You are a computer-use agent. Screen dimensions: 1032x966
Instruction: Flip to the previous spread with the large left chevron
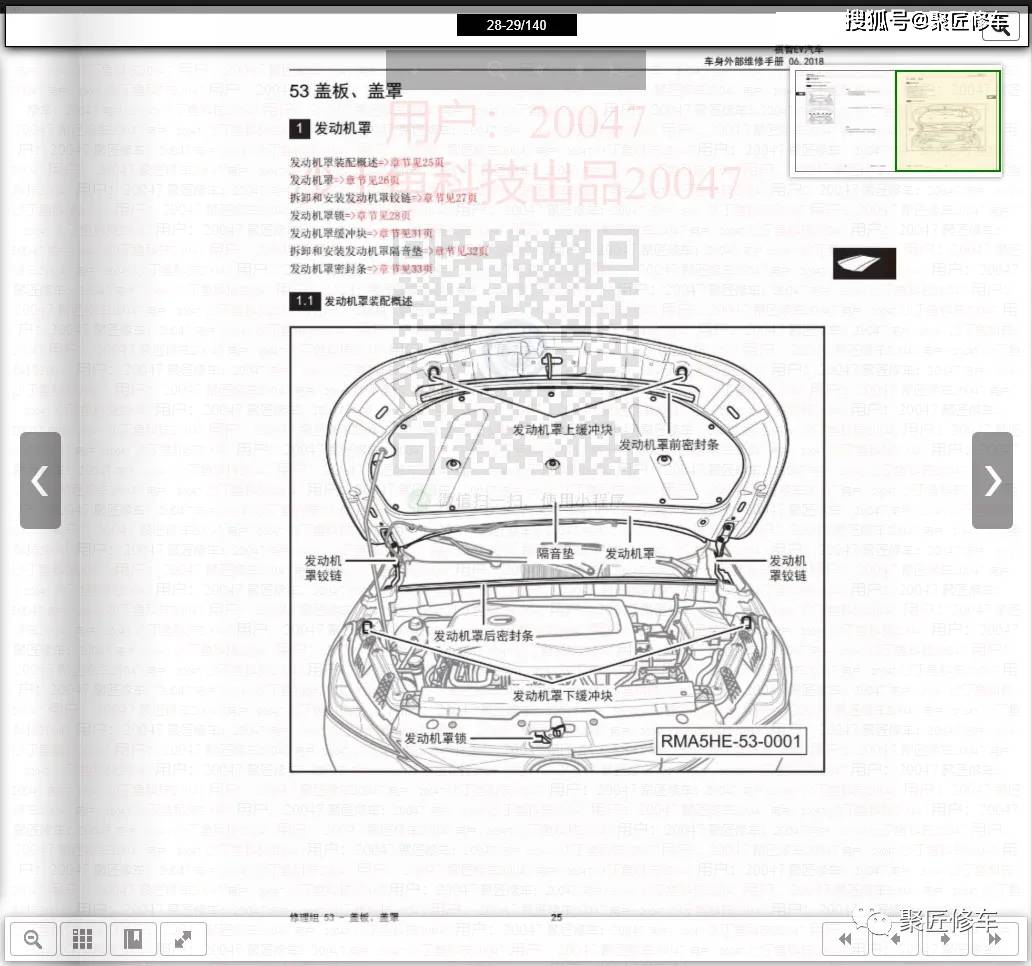[x=40, y=480]
